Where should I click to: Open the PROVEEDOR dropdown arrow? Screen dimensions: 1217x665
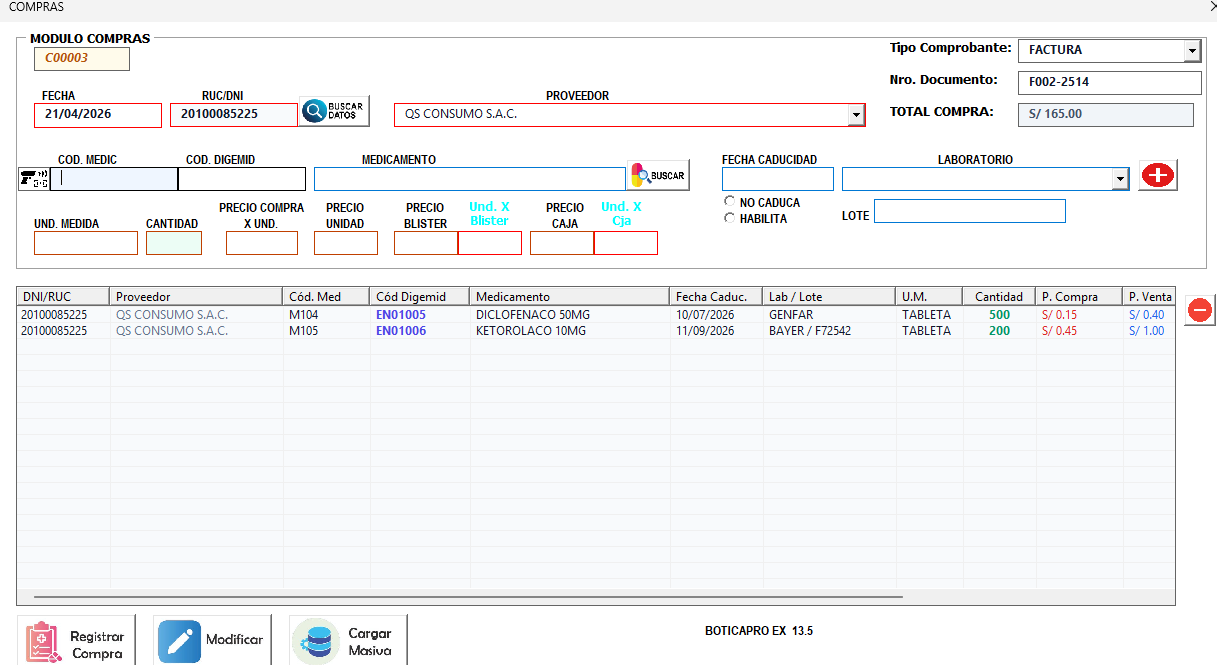(x=856, y=115)
